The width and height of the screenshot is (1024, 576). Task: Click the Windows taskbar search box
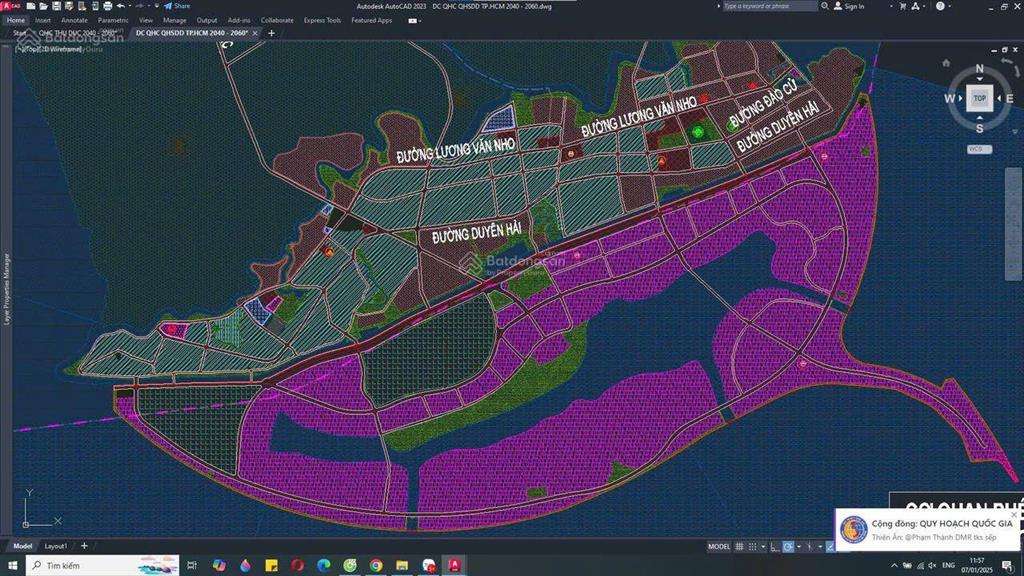point(103,565)
